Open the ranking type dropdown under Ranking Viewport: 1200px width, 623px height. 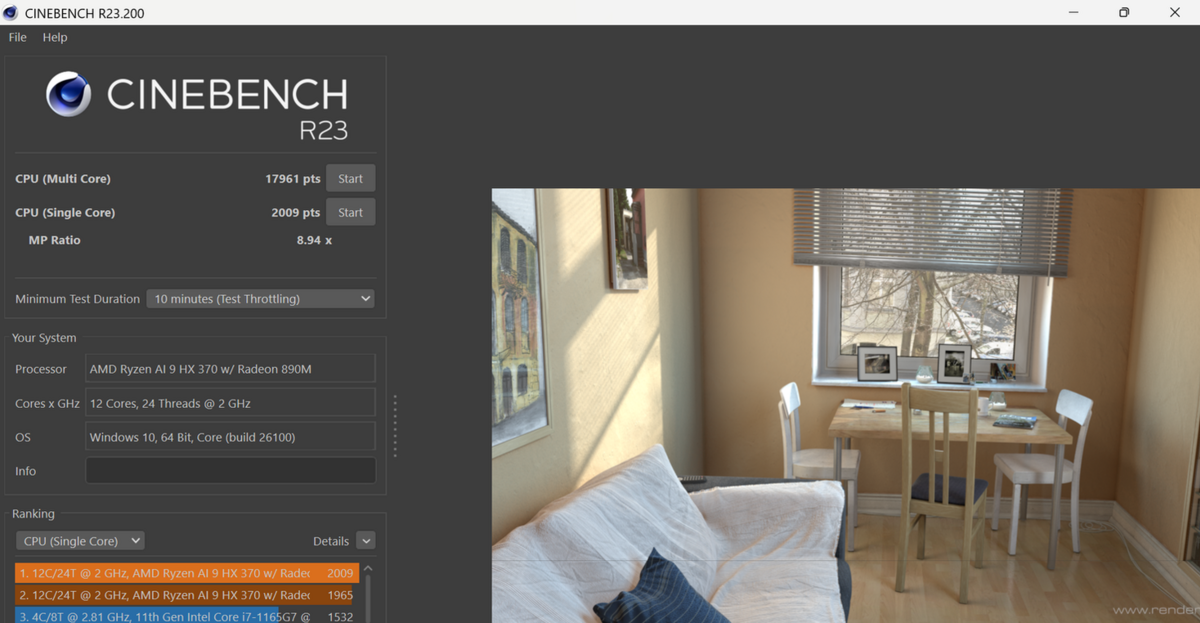80,541
